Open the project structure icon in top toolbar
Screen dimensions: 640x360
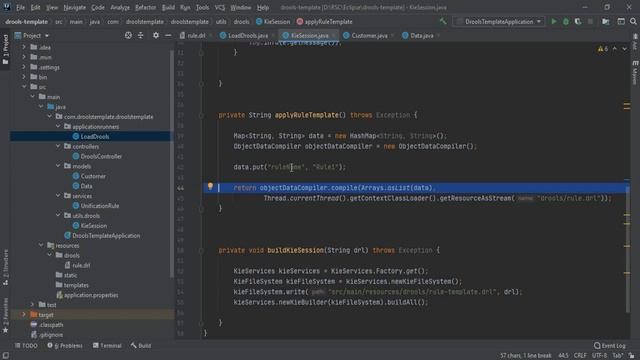[606, 22]
